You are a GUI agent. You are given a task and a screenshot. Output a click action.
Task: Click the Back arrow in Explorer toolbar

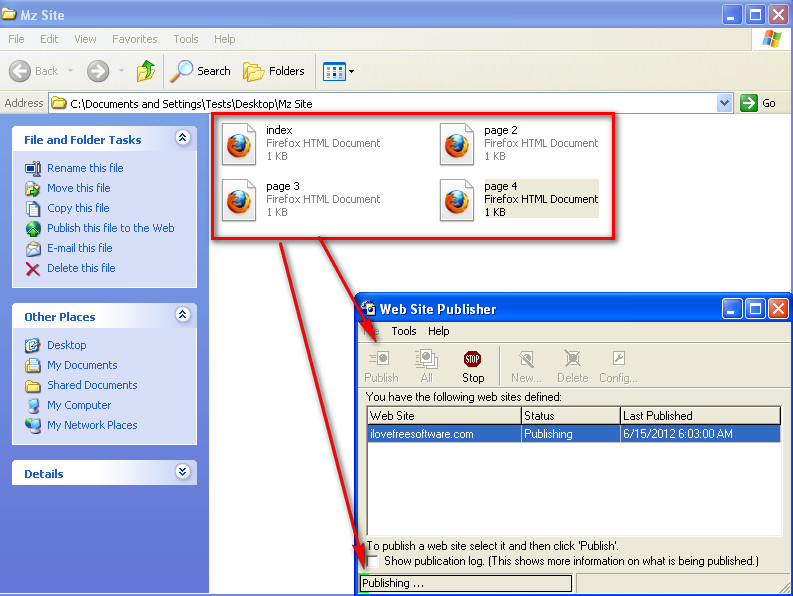pos(20,71)
